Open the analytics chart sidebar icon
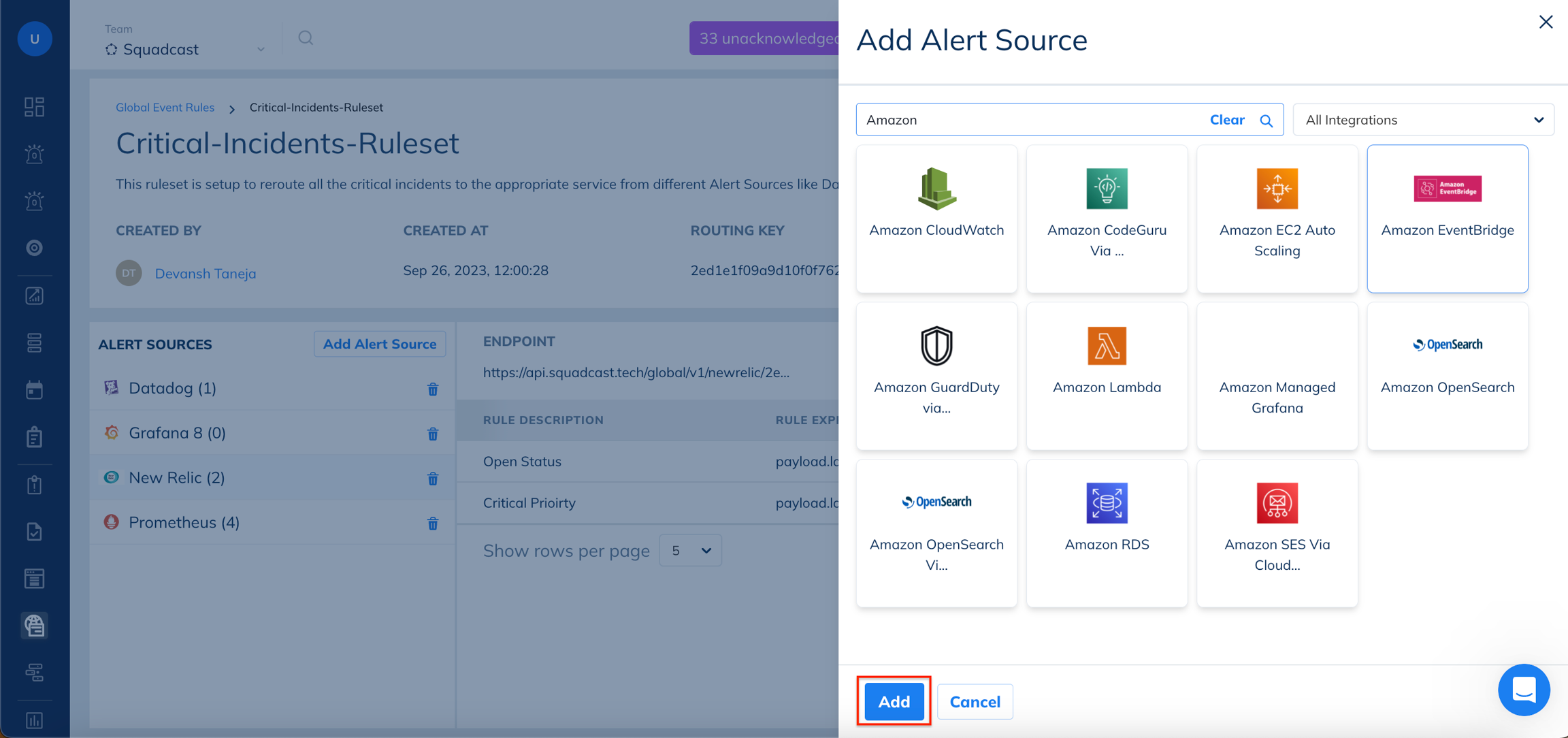 [x=35, y=295]
